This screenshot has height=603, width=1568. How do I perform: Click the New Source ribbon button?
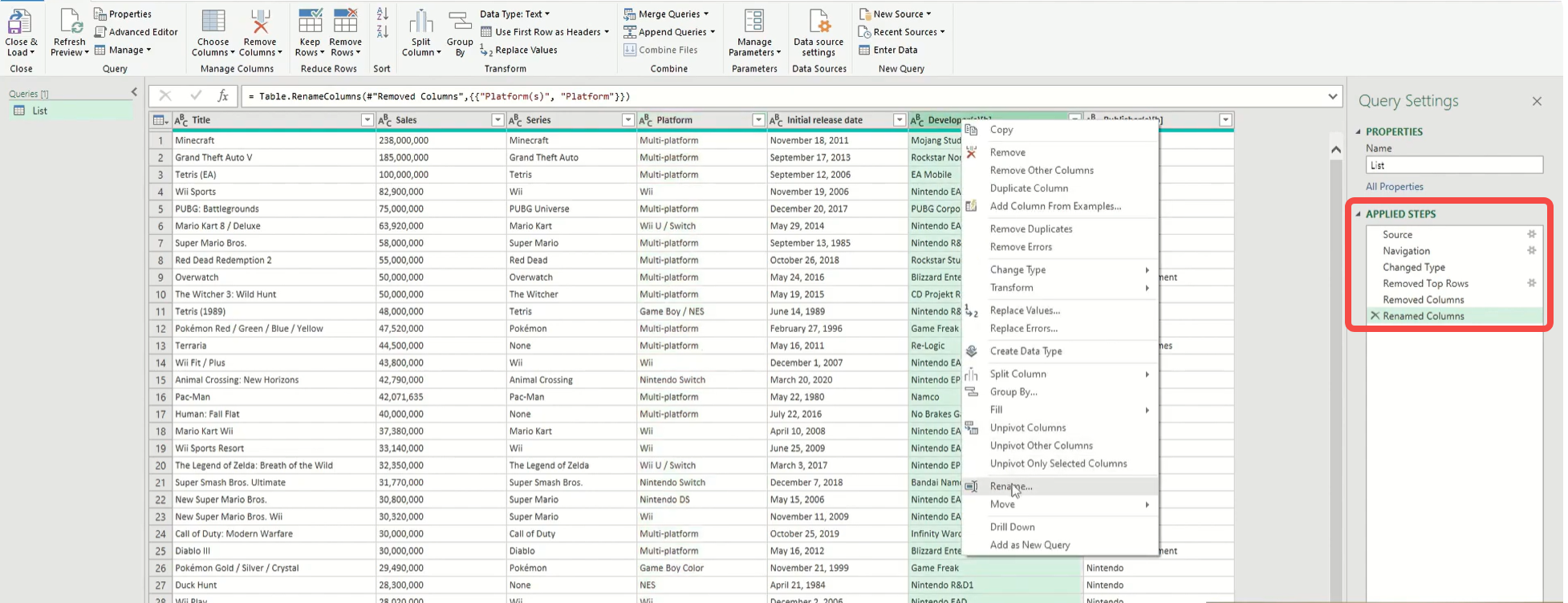coord(895,14)
